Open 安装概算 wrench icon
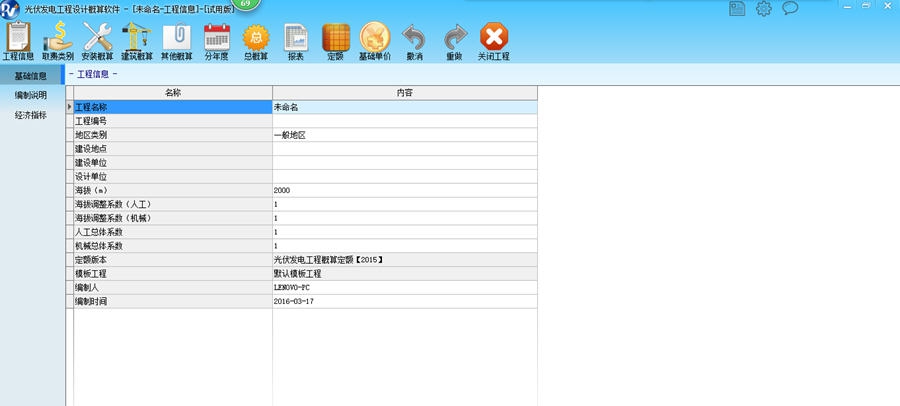Screen dimensions: 900x406 click(97, 41)
